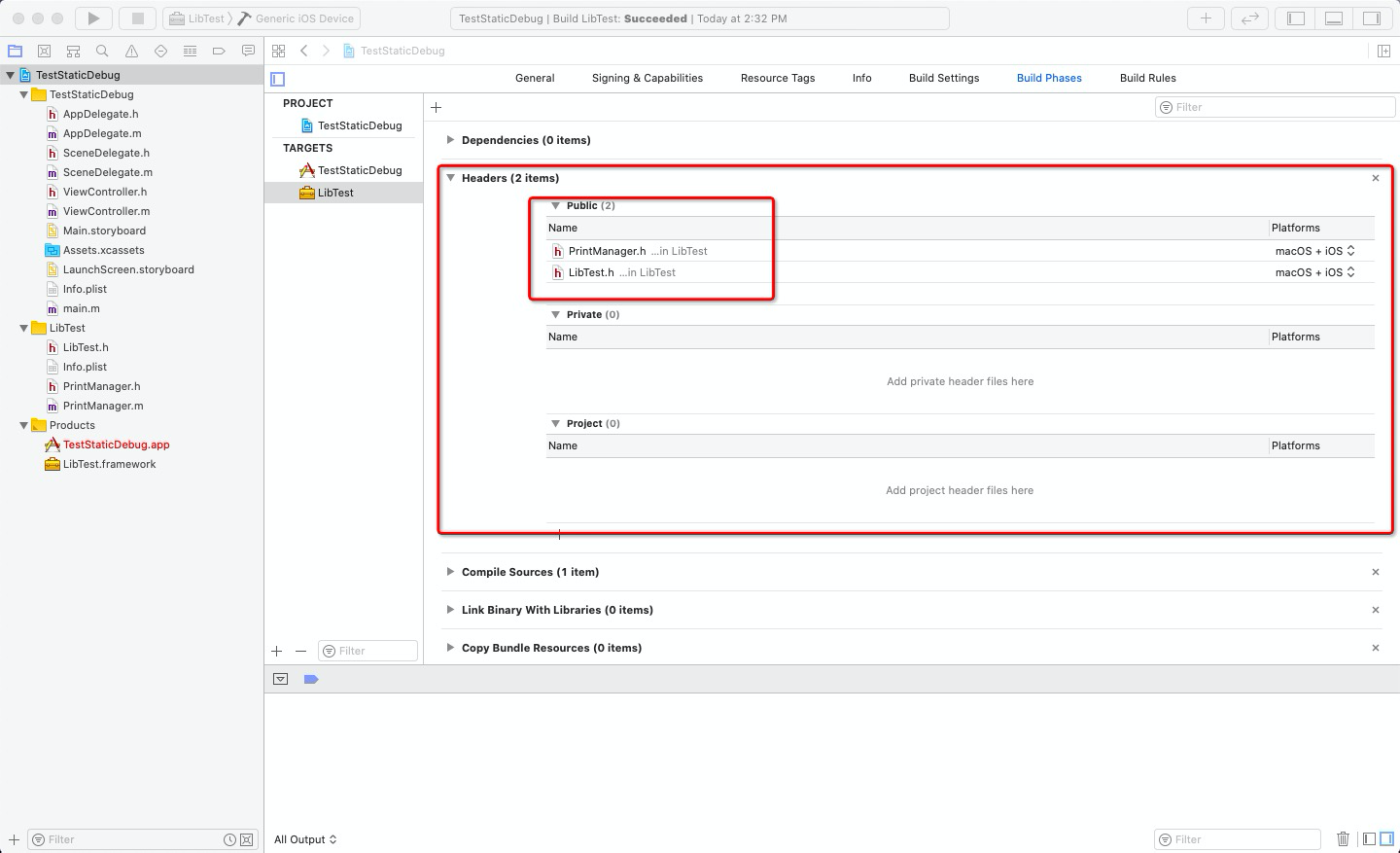Go forward in editor history
Image resolution: width=1400 pixels, height=853 pixels.
[x=326, y=51]
